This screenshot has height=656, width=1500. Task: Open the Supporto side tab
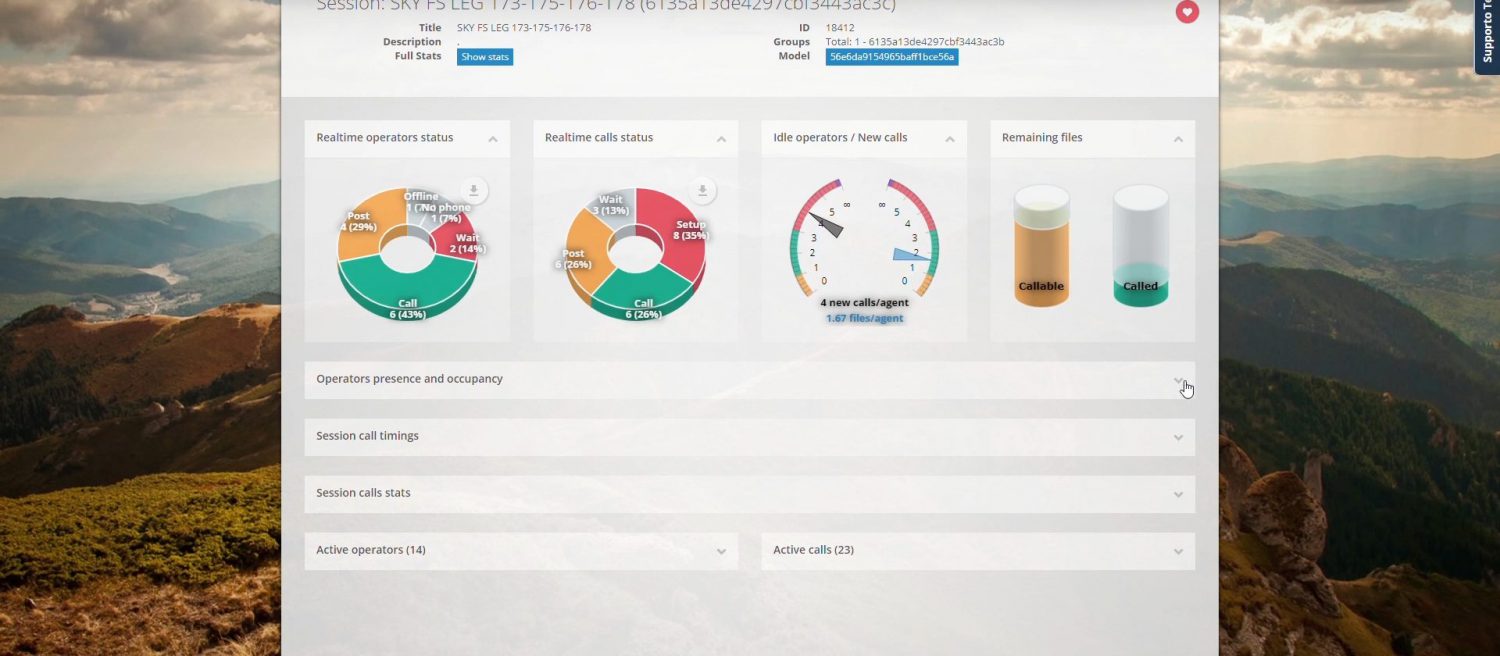pos(1487,37)
